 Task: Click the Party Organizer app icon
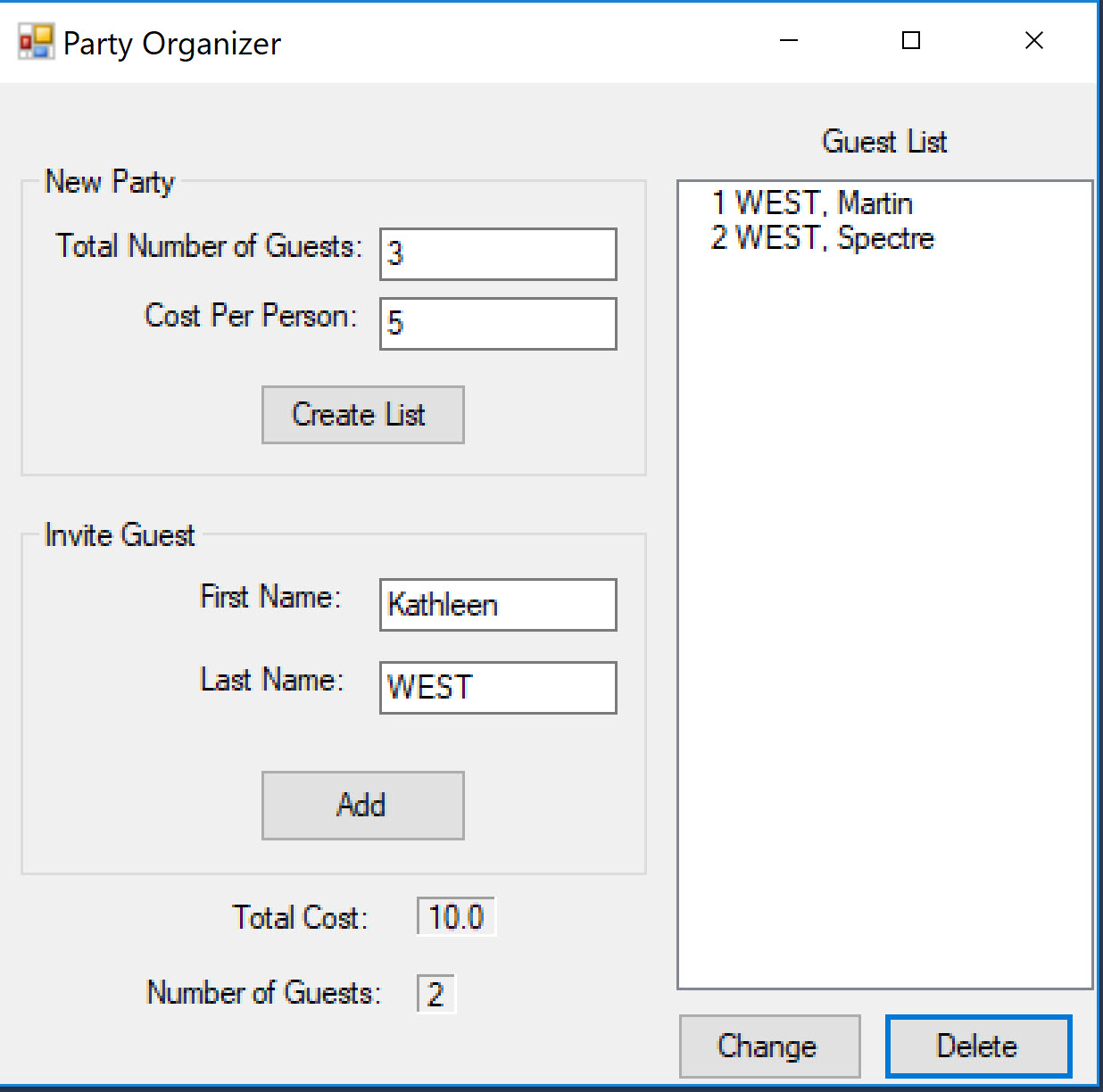[36, 42]
